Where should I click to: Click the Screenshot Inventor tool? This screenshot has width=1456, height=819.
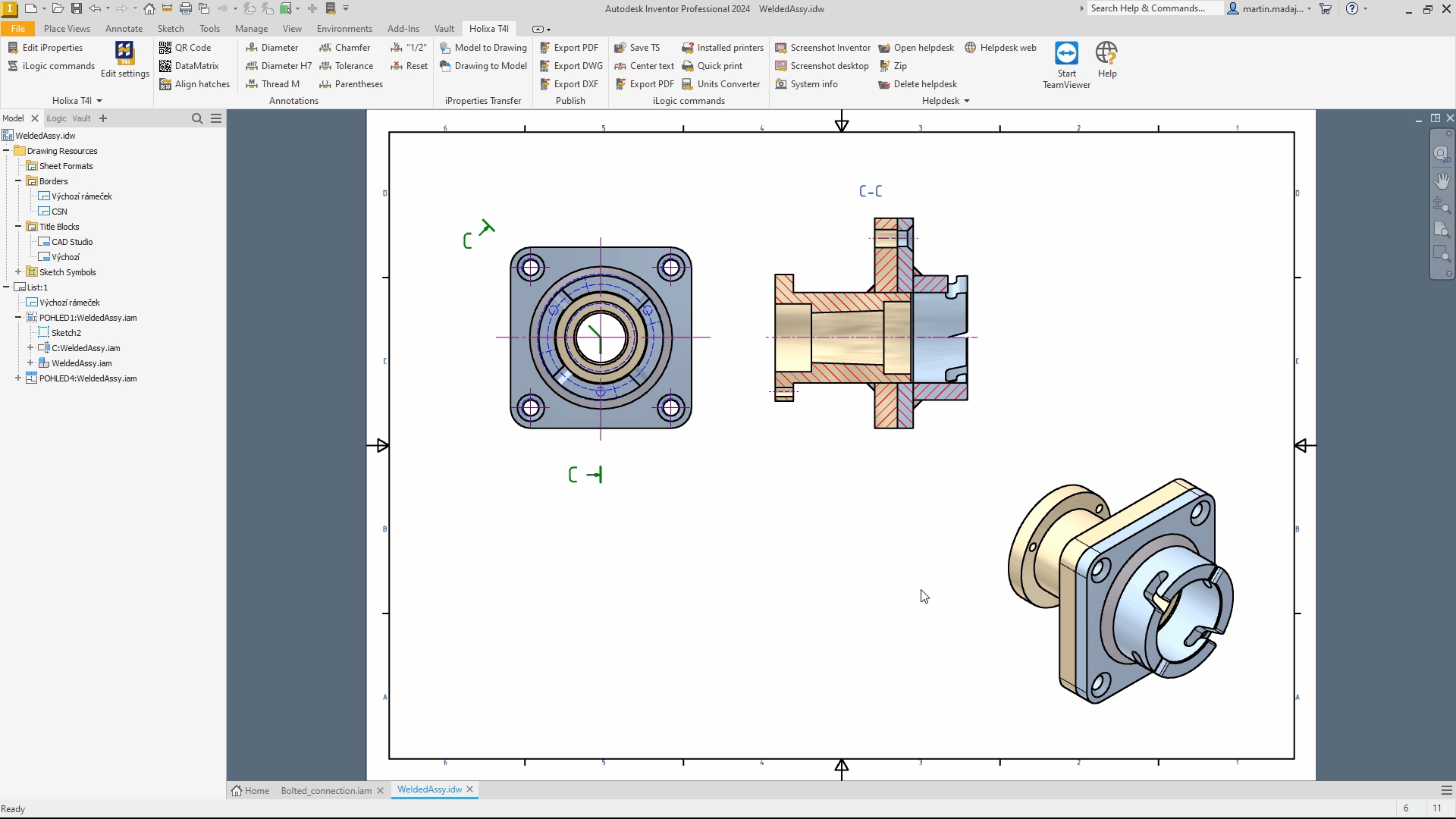pyautogui.click(x=823, y=47)
